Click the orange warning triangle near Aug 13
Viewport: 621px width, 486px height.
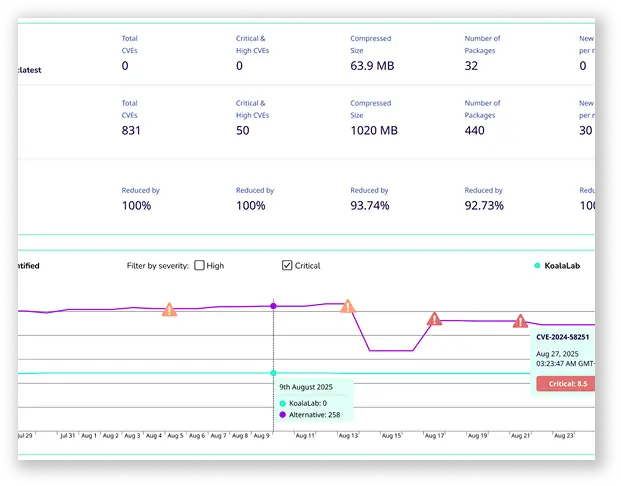click(x=348, y=306)
